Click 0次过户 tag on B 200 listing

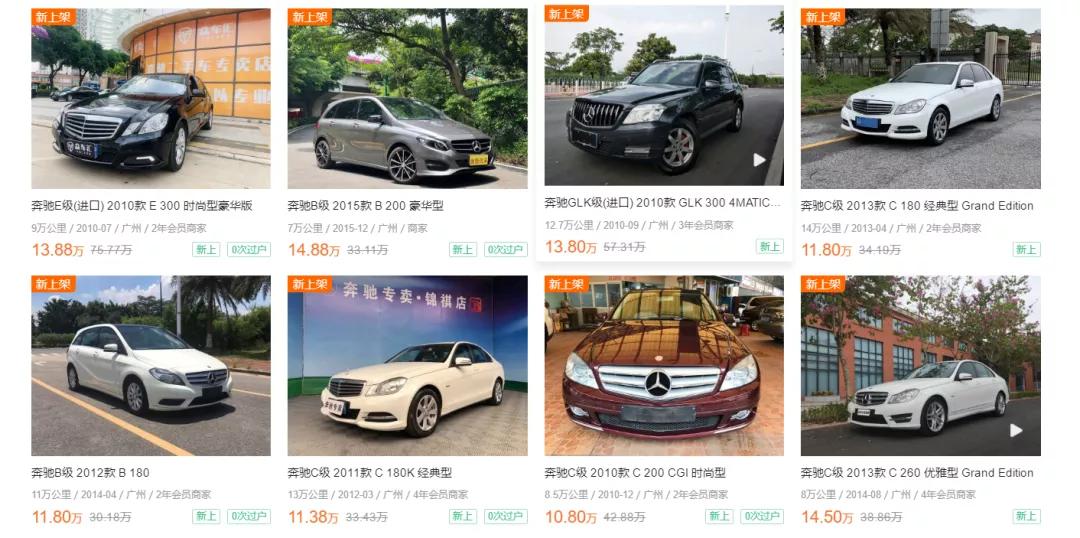point(506,249)
